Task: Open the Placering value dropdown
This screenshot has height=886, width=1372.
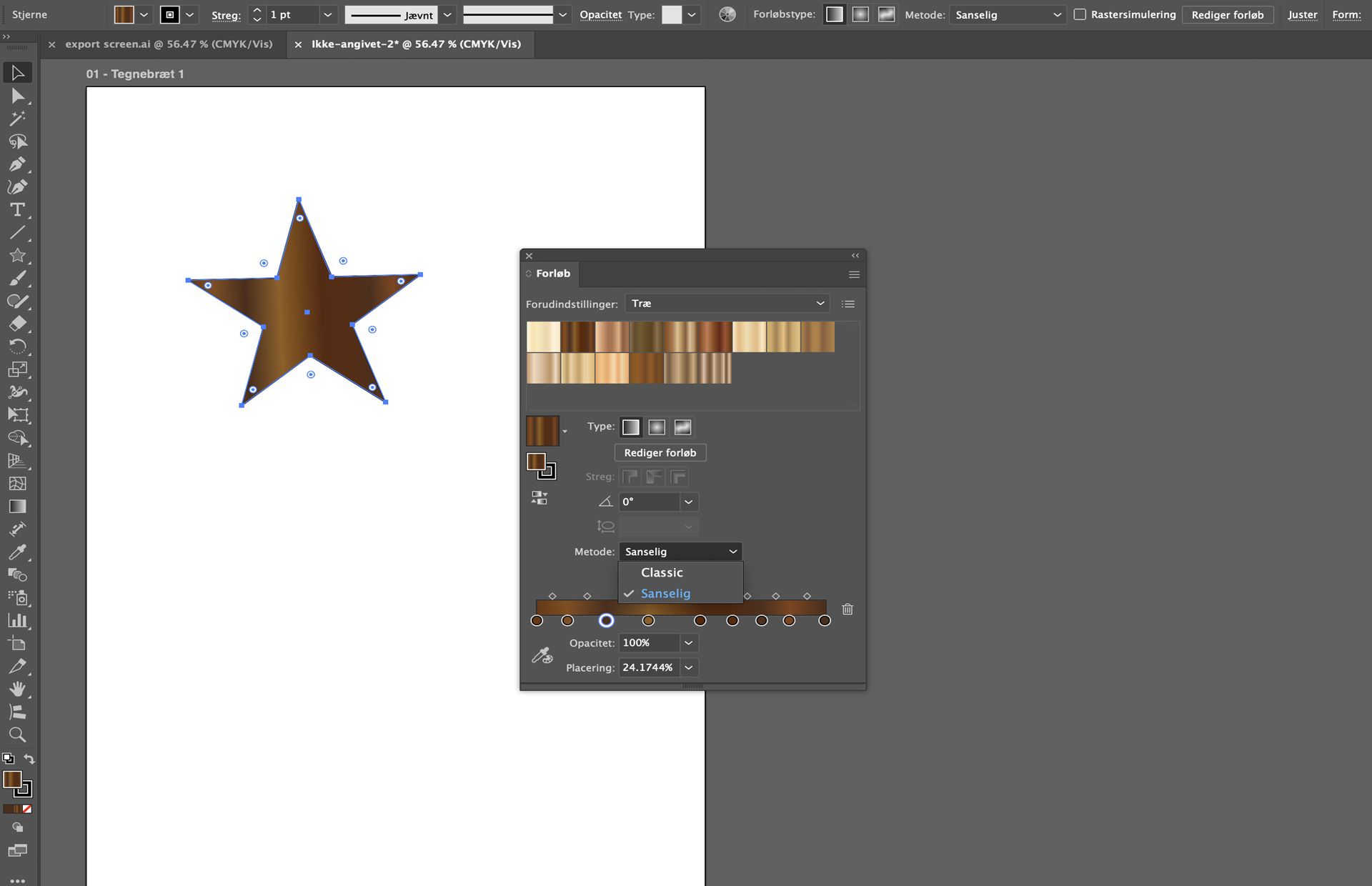Action: click(x=688, y=667)
